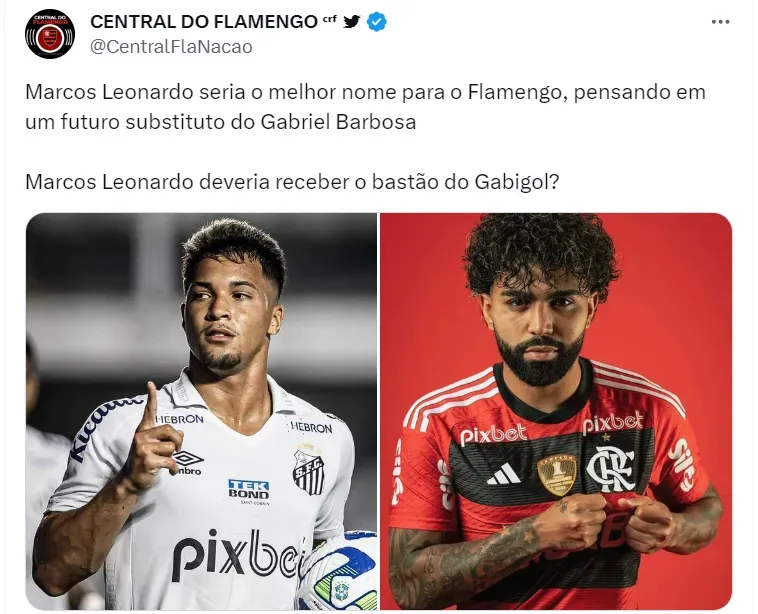The width and height of the screenshot is (758, 614).
Task: Click the Umbro logo on the white jersey
Action: pyautogui.click(x=188, y=463)
